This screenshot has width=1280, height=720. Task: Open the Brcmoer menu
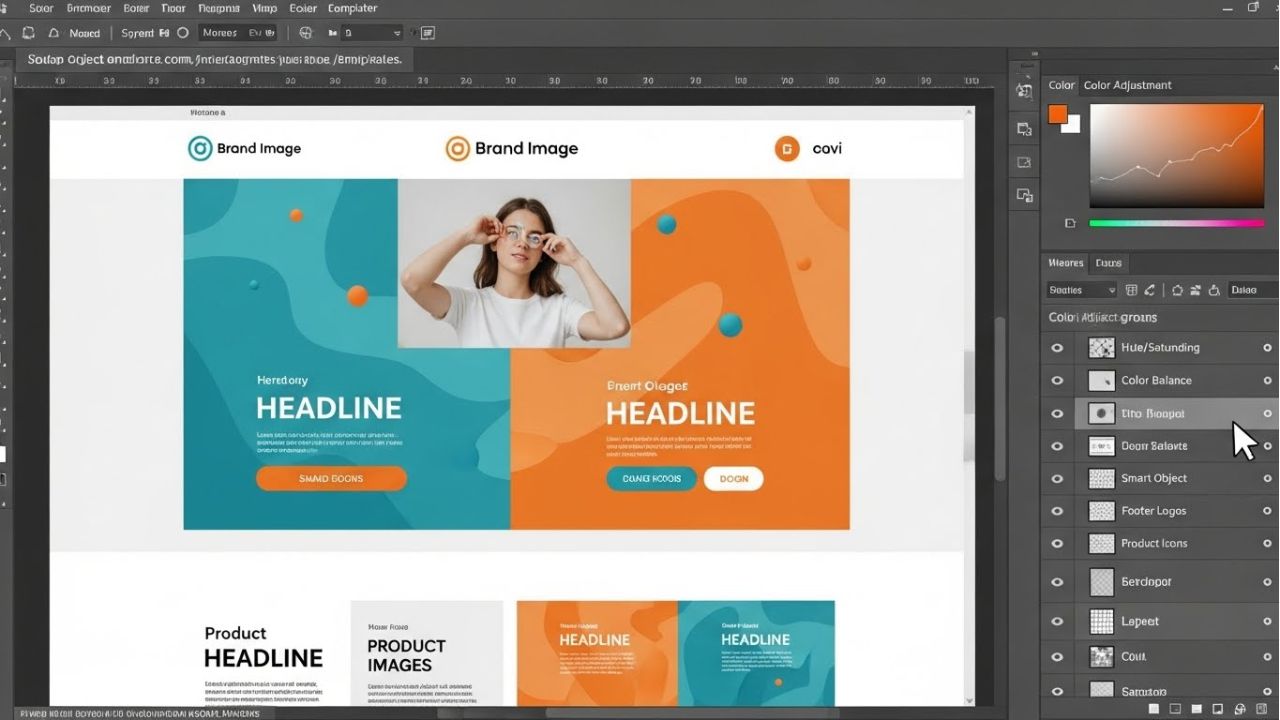(88, 8)
